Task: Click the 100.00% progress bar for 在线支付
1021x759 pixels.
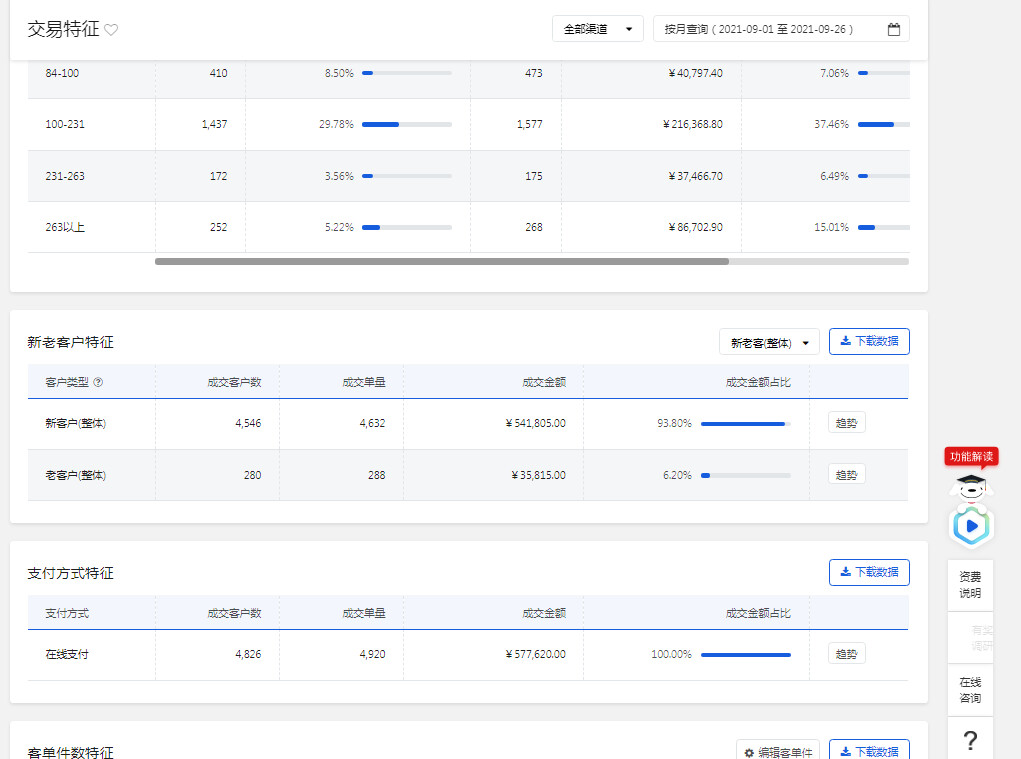Action: 746,655
